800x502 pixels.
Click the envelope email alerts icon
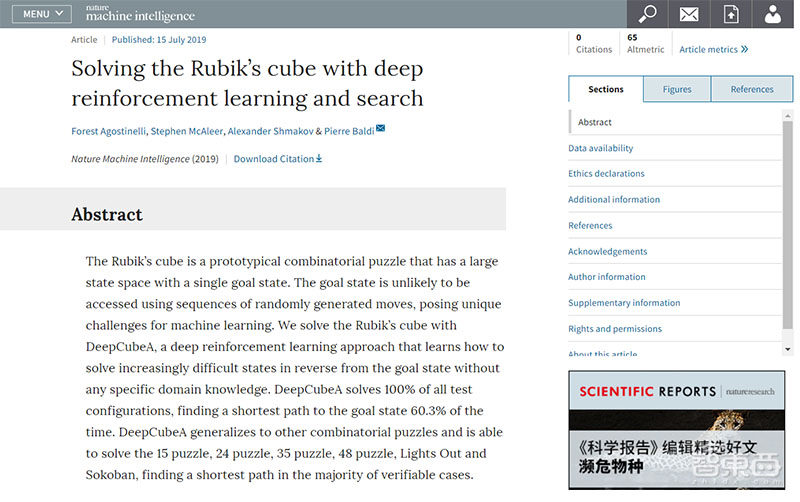pos(689,14)
